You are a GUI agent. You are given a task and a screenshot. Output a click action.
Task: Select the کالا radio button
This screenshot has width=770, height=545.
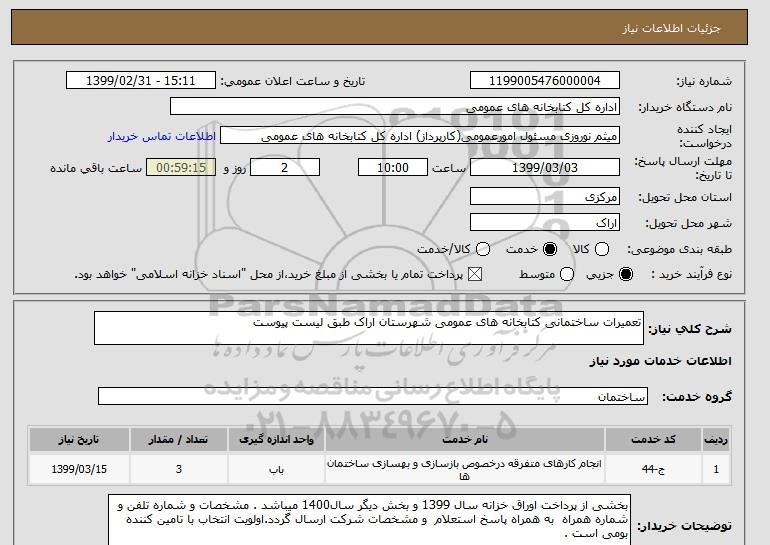[602, 249]
